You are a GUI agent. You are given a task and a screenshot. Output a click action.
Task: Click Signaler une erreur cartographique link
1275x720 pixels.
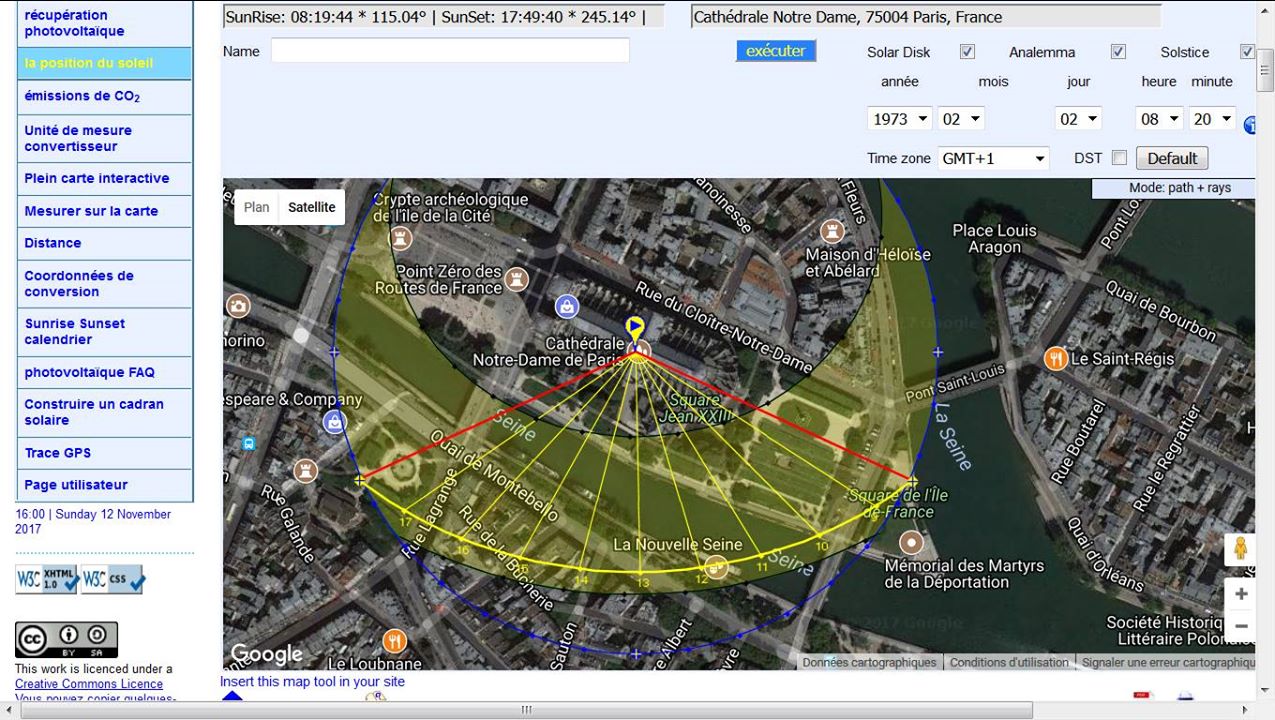click(1168, 662)
